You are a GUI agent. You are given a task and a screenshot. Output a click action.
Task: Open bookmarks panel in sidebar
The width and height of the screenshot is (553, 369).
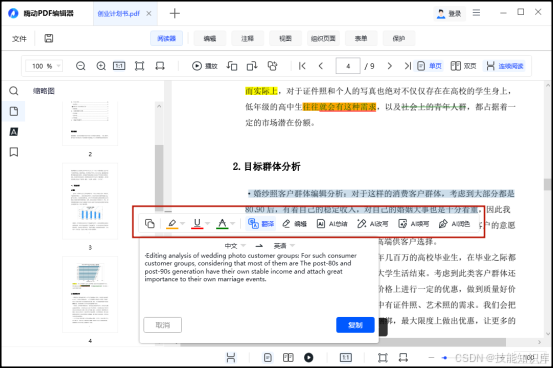click(14, 152)
